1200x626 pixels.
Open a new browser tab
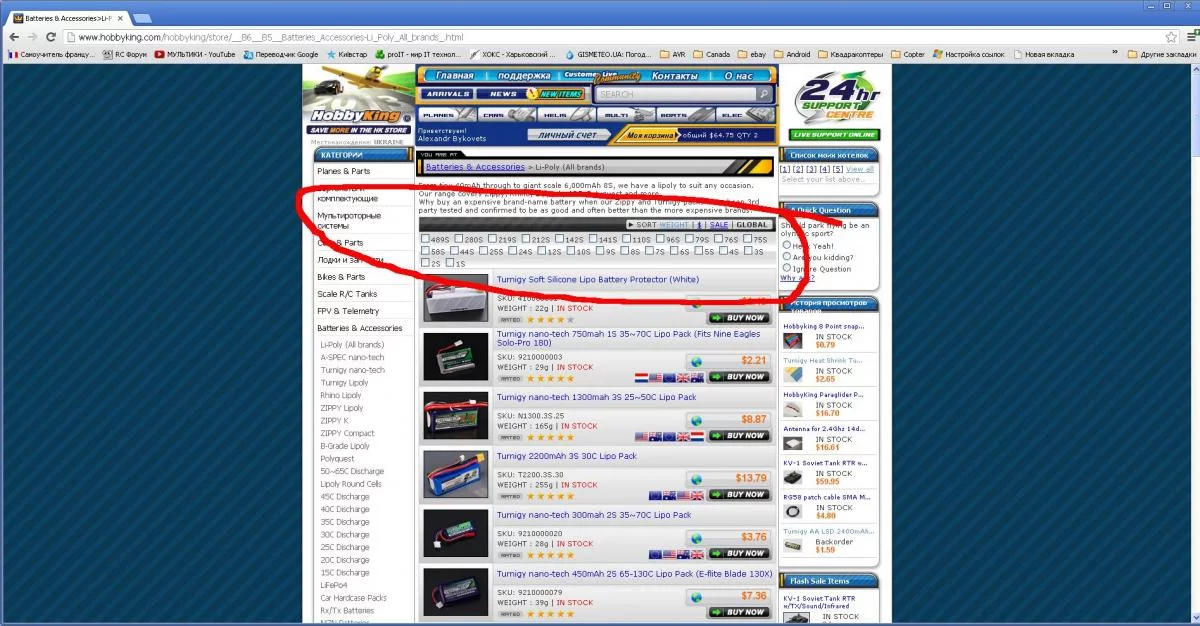[x=142, y=18]
